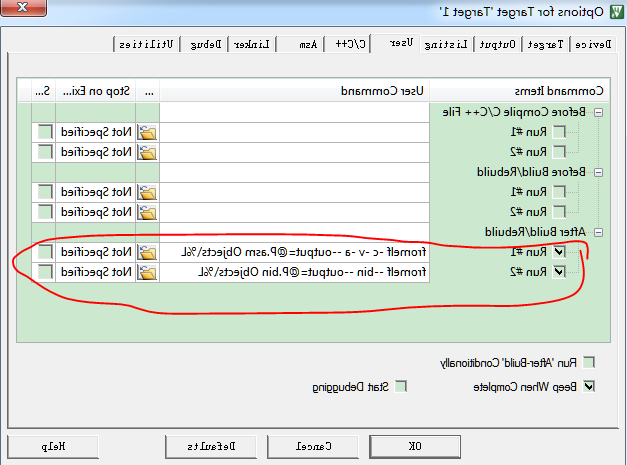627x465 pixels.
Task: Switch to the Linker tab
Action: click(252, 44)
